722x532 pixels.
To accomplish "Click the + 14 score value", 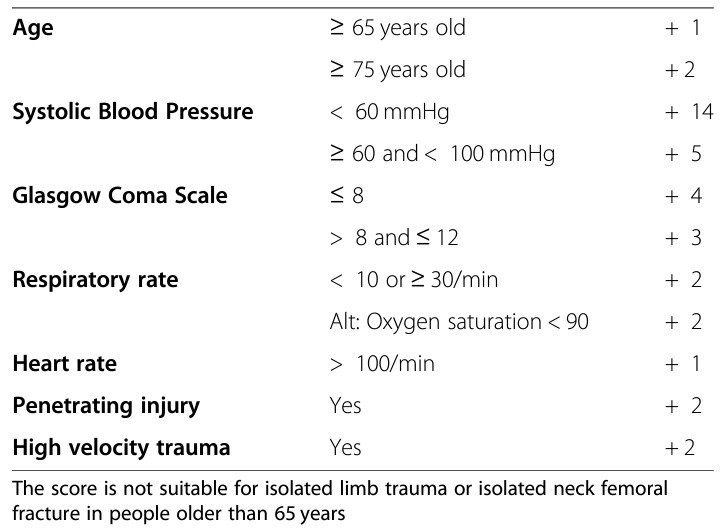I will tap(689, 112).
